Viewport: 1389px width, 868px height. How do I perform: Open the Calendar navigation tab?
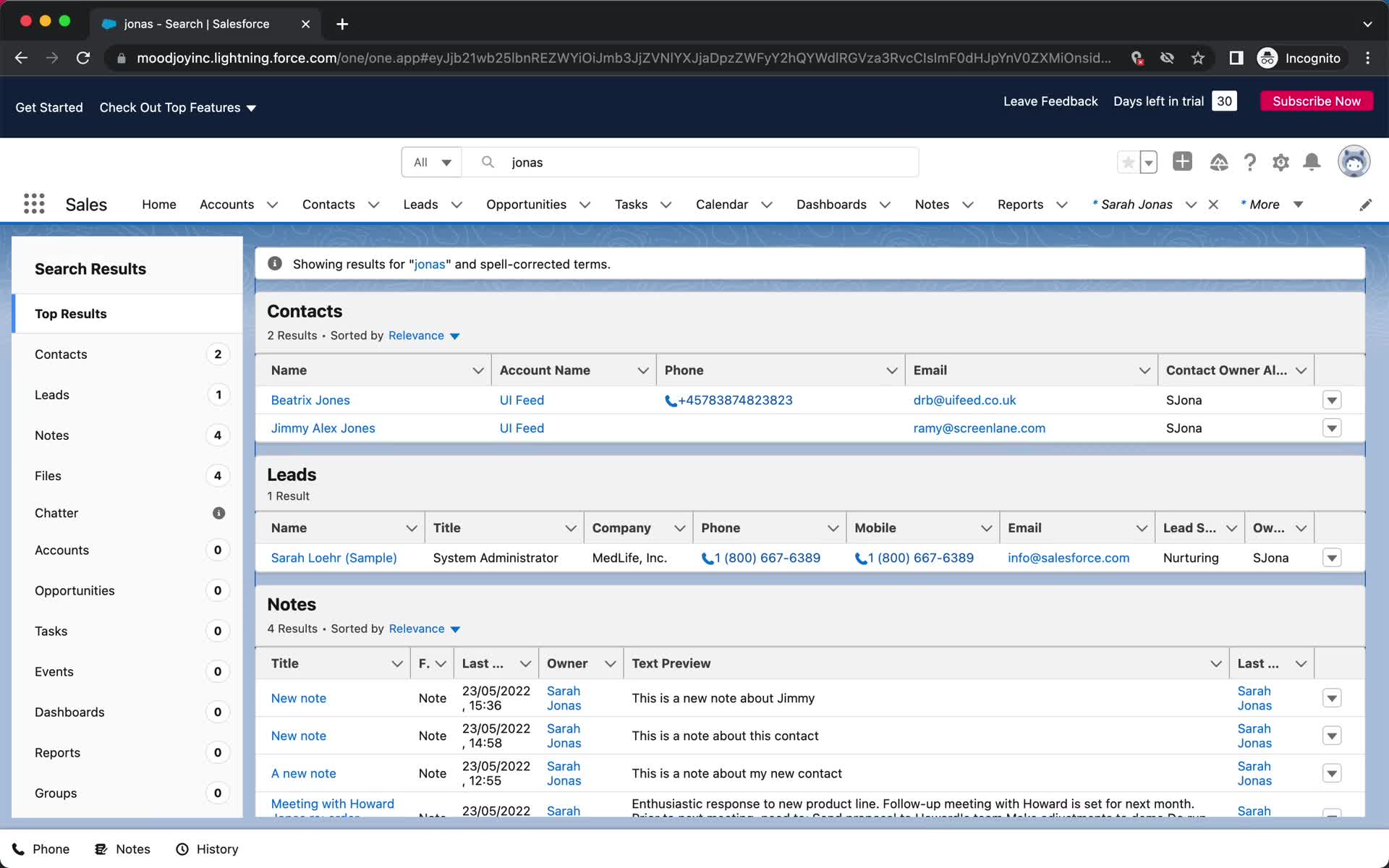pyautogui.click(x=721, y=205)
